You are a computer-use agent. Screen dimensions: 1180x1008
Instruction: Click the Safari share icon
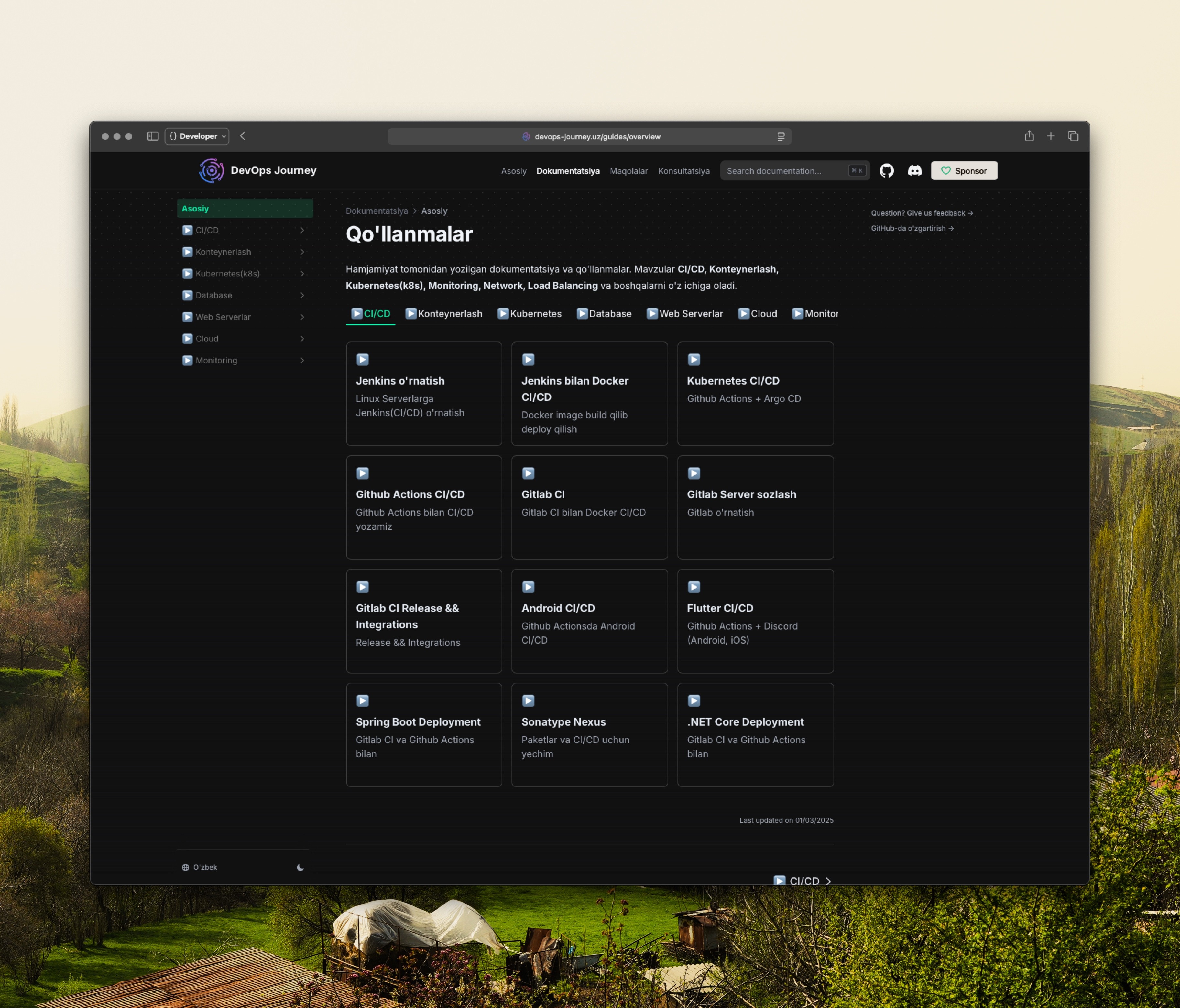click(1029, 136)
